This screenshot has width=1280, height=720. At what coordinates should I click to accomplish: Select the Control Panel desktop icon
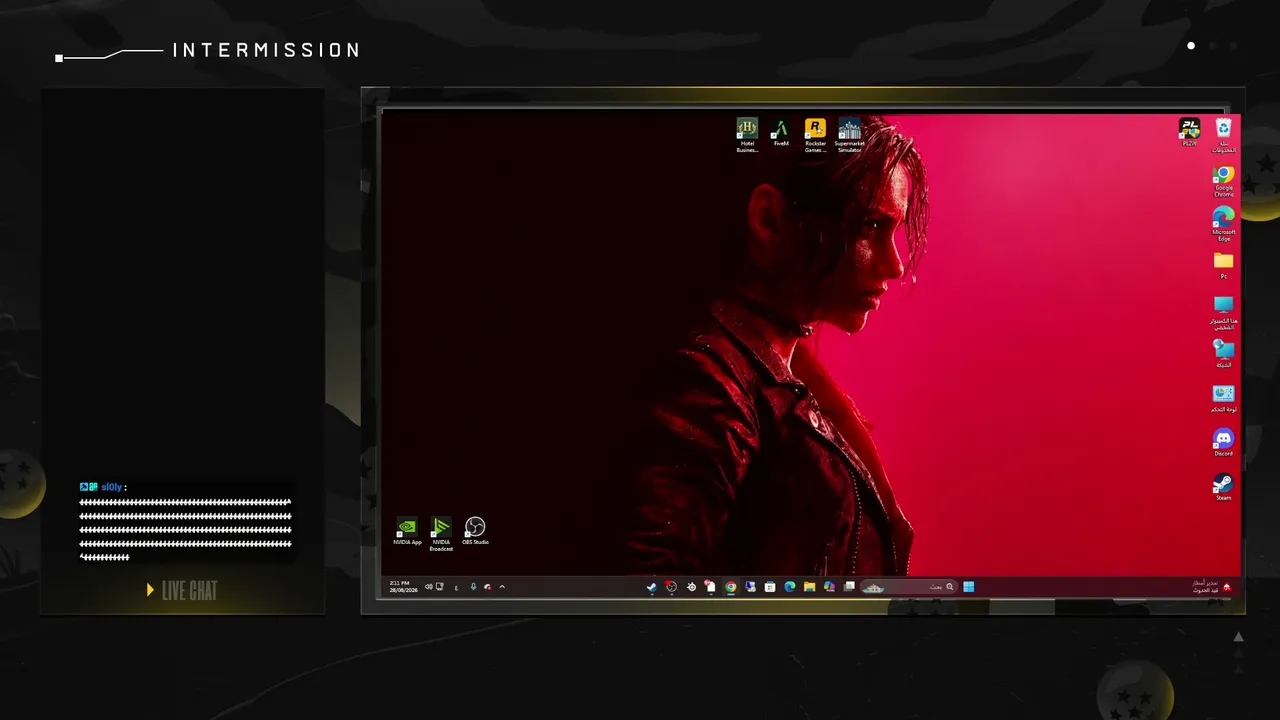tap(1223, 398)
